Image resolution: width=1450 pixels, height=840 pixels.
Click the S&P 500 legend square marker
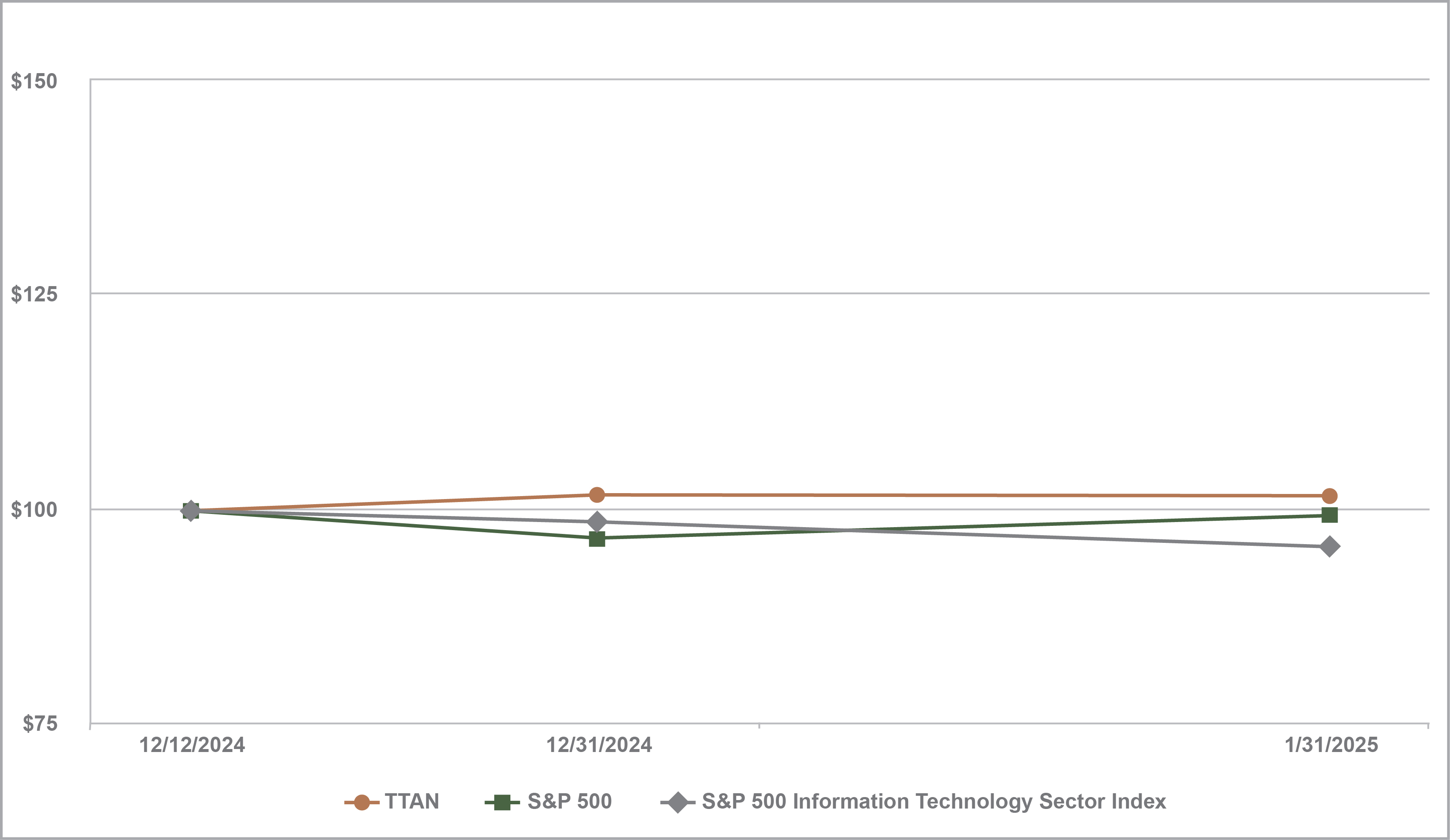(502, 802)
